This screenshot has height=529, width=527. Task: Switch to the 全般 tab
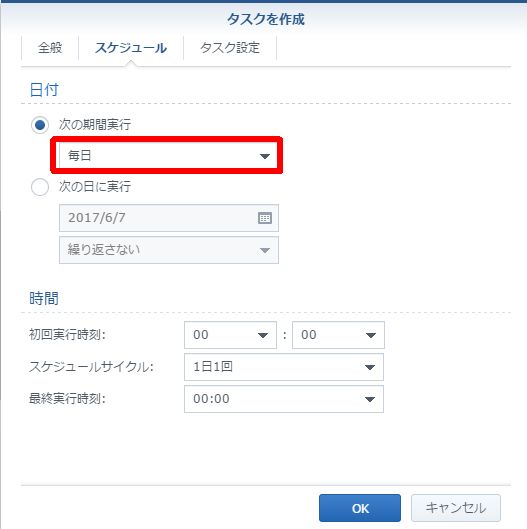pyautogui.click(x=50, y=48)
